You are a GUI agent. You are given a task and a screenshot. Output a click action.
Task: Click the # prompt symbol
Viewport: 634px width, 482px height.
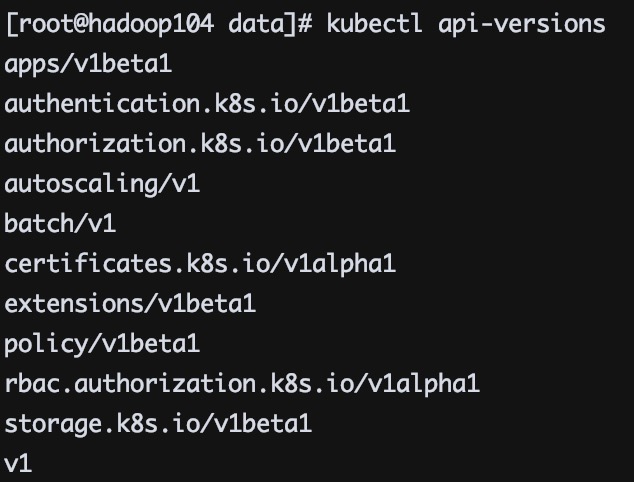click(306, 23)
